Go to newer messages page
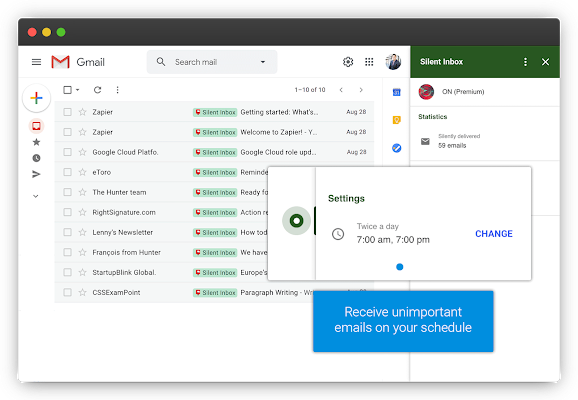578x400 pixels. (x=341, y=90)
